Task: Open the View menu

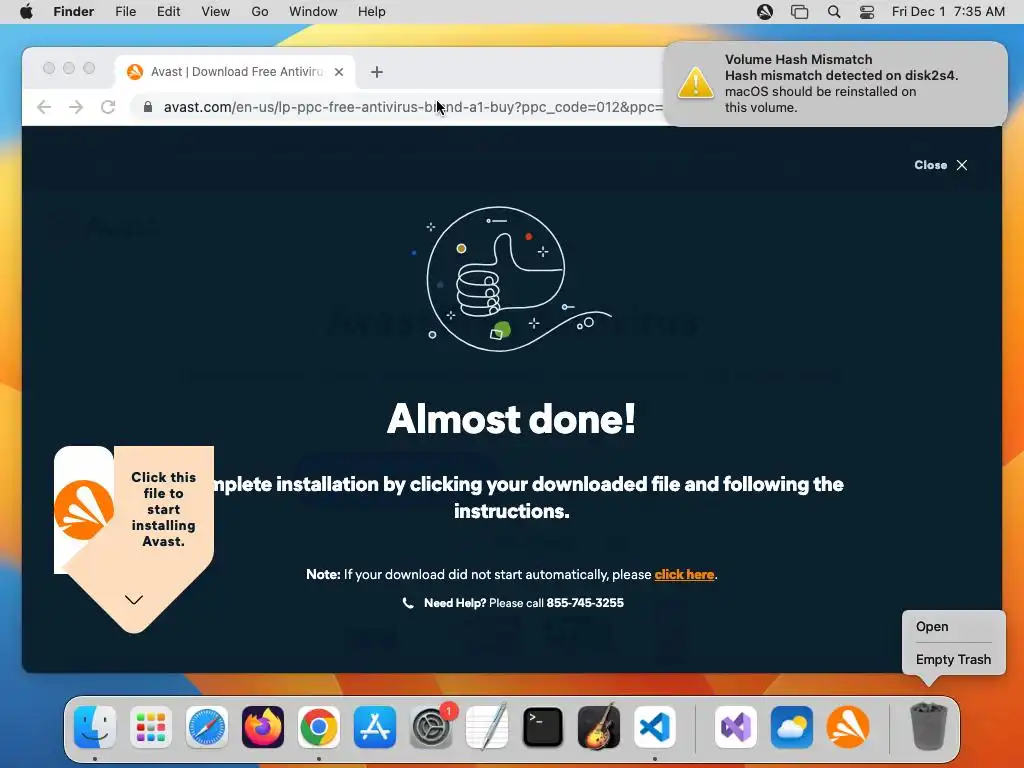Action: (x=216, y=12)
